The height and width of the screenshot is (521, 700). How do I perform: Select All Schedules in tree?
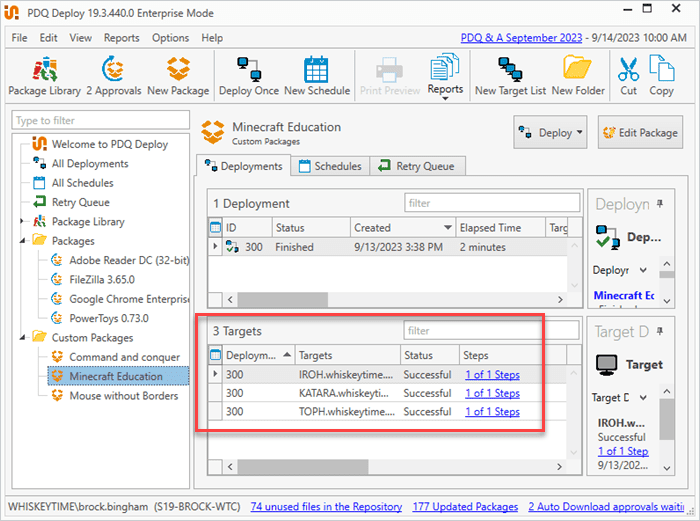pyautogui.click(x=82, y=183)
